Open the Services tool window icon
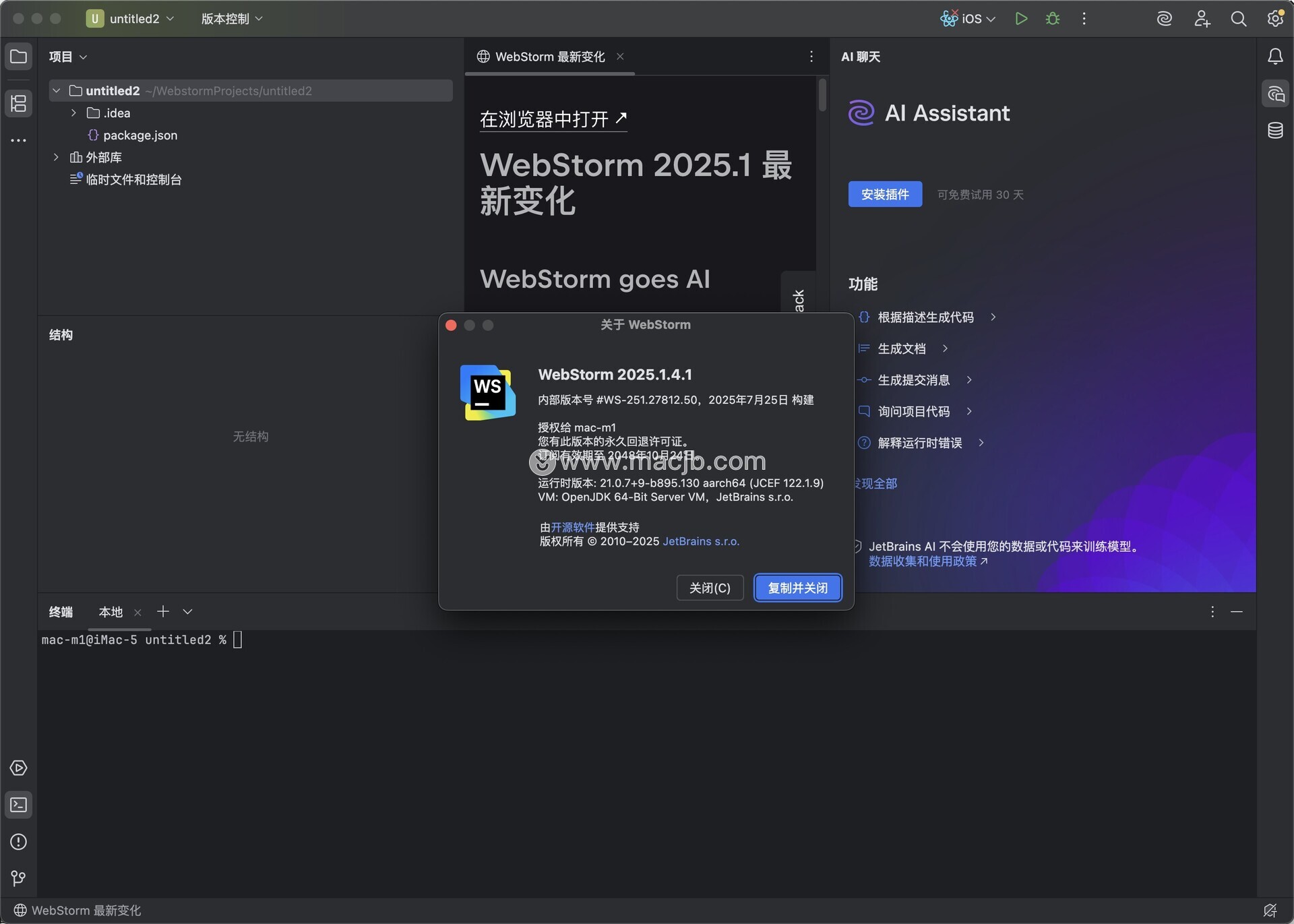The width and height of the screenshot is (1294, 924). tap(18, 768)
